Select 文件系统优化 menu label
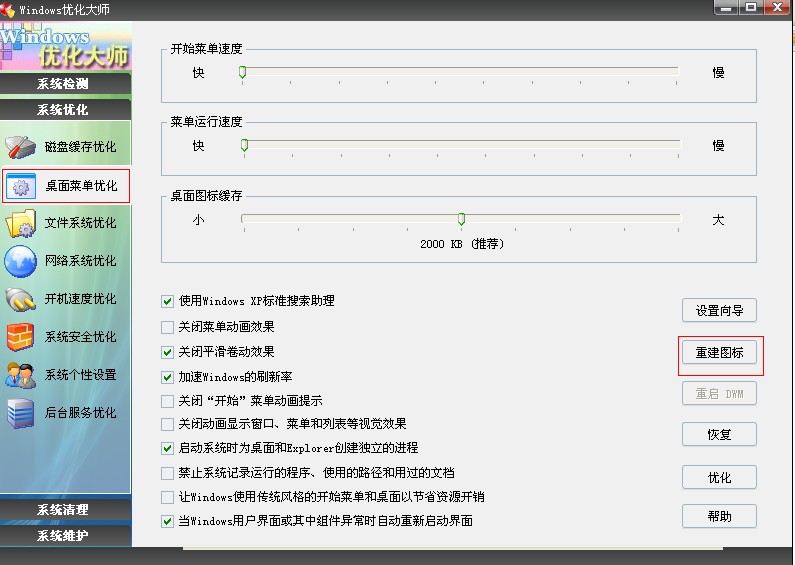Screen dimensions: 795x565 pyautogui.click(x=81, y=223)
